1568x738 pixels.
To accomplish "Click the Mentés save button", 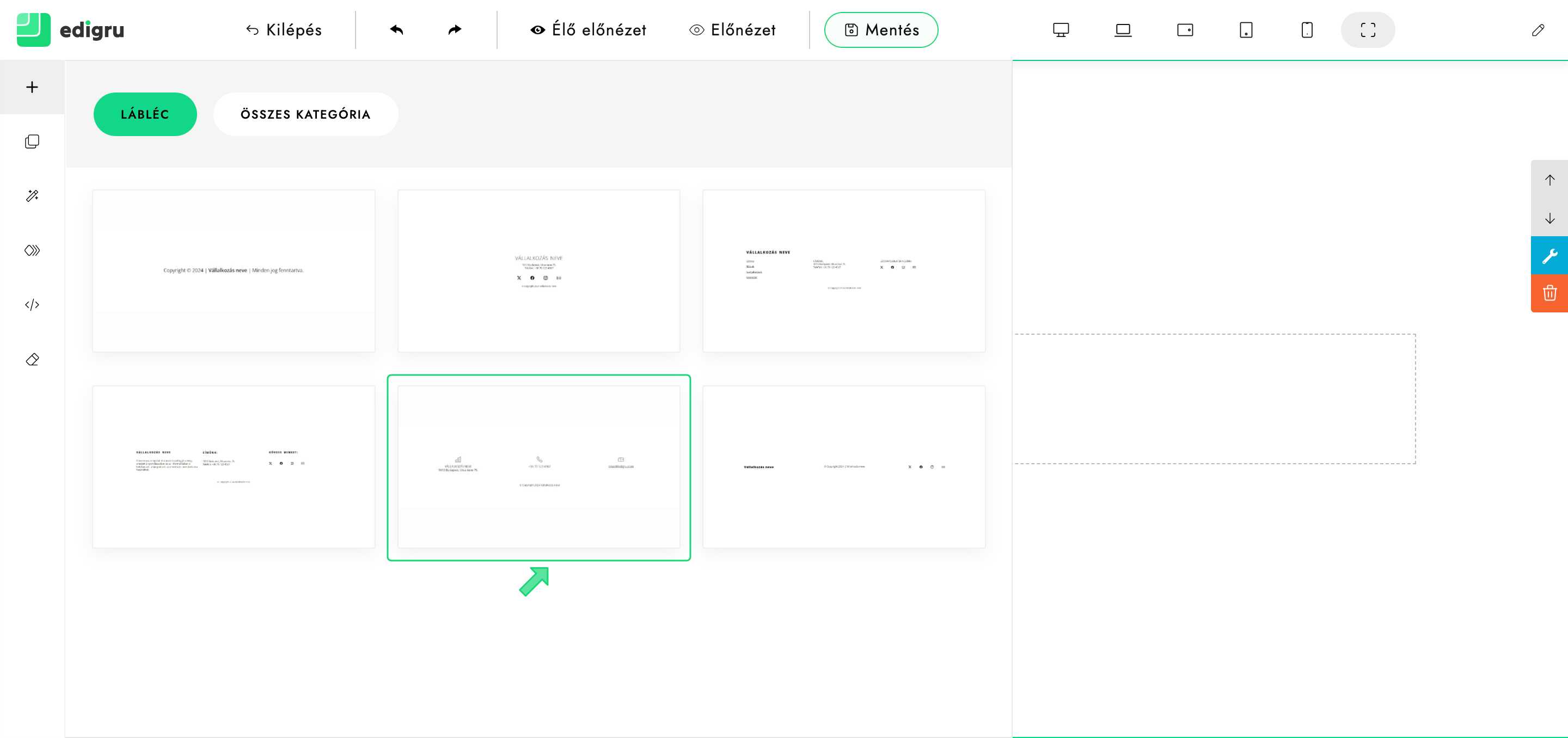I will (881, 30).
